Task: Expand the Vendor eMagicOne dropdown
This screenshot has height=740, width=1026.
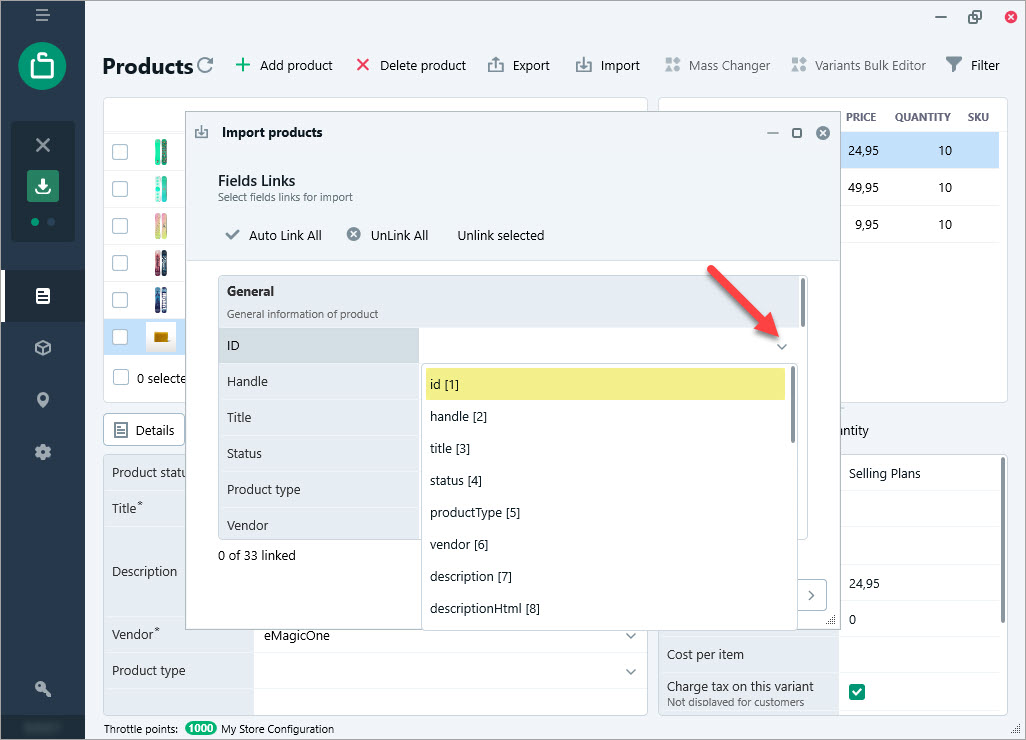Action: click(x=631, y=636)
